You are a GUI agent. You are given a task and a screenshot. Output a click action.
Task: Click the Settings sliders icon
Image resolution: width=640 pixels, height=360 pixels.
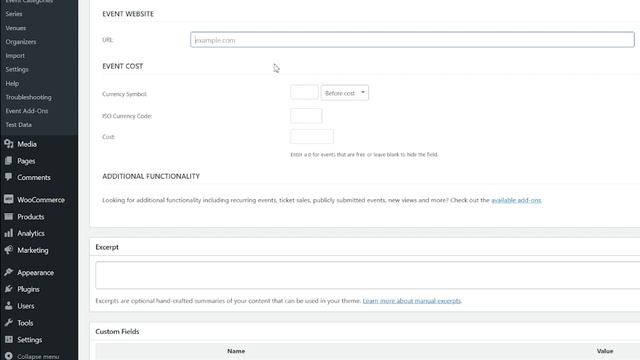click(9, 339)
